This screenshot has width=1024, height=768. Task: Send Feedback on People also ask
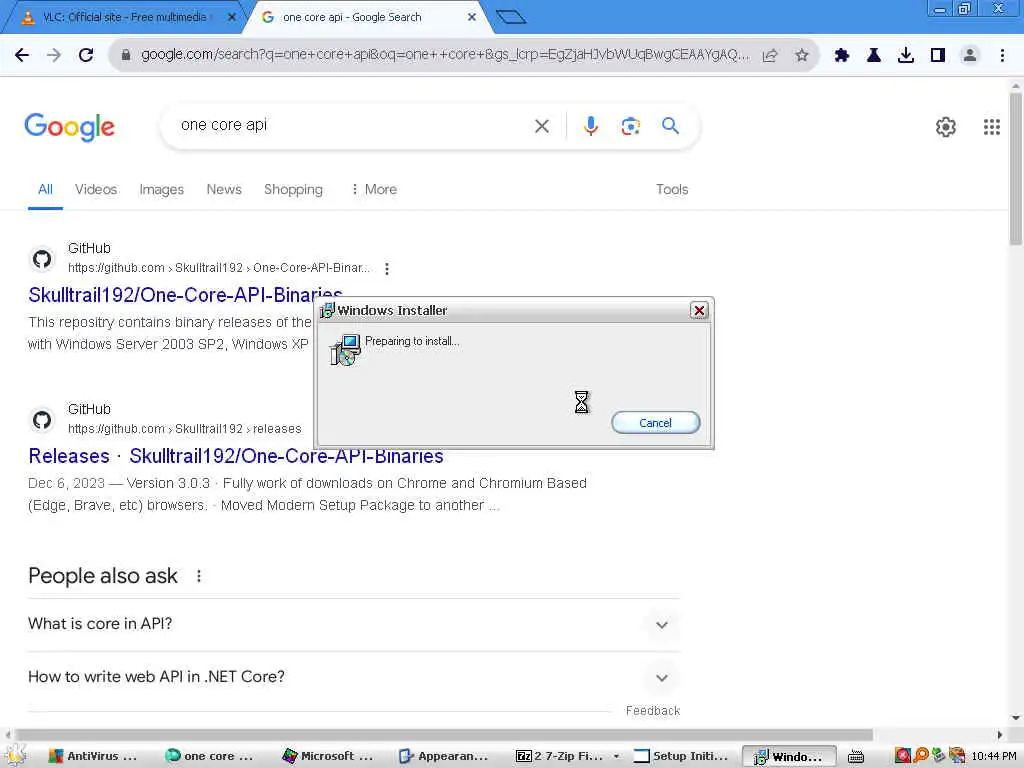click(652, 711)
